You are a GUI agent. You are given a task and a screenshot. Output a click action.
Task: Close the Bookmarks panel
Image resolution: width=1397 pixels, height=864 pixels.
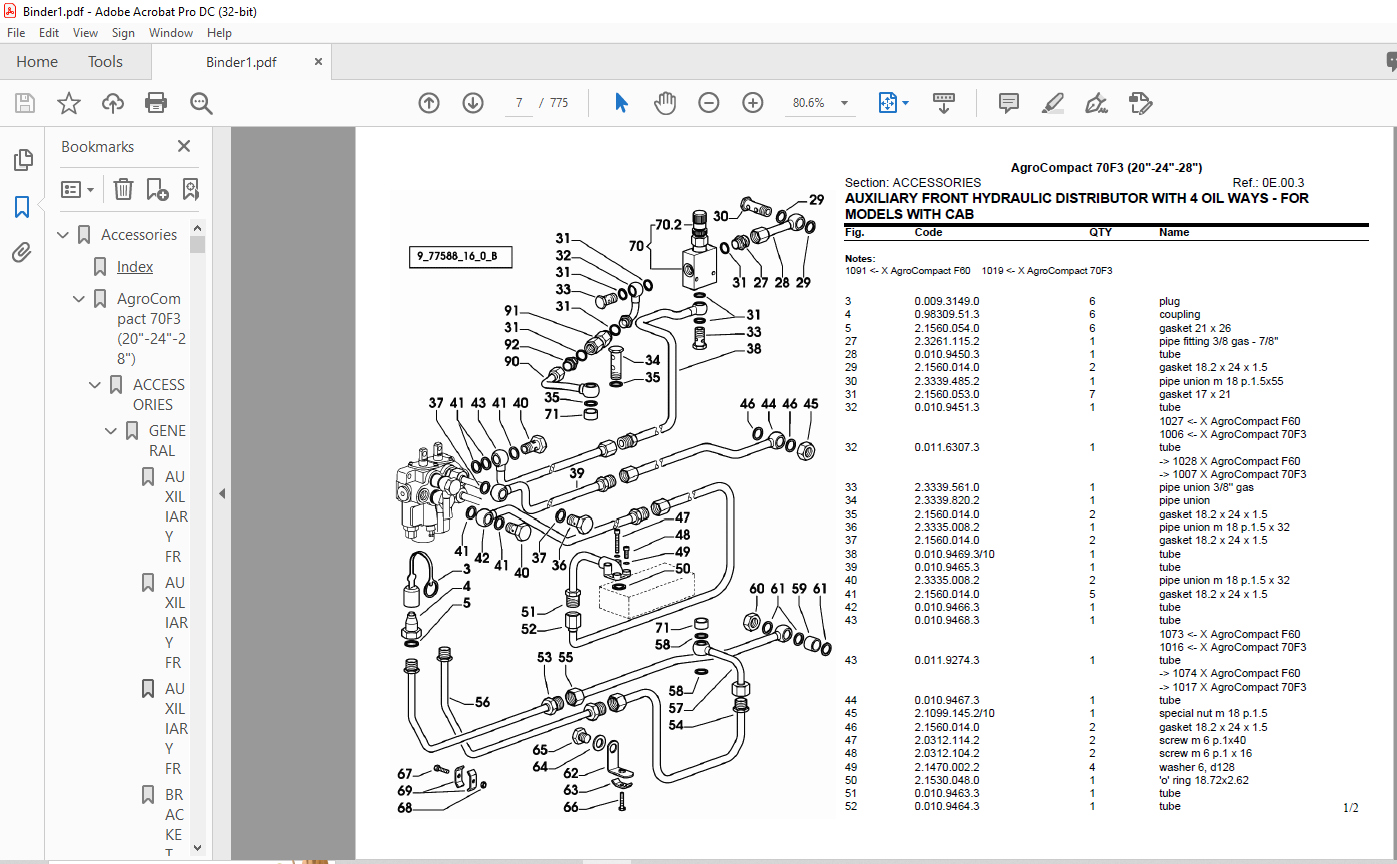pos(184,146)
